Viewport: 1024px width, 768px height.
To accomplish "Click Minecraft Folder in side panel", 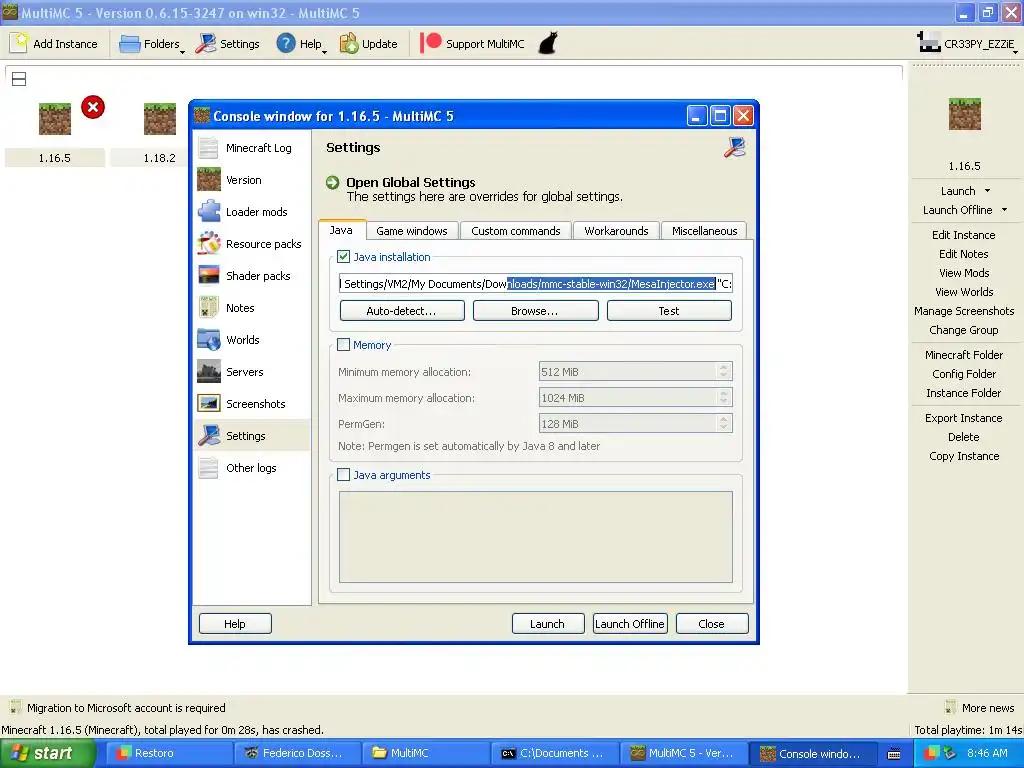I will [x=964, y=355].
